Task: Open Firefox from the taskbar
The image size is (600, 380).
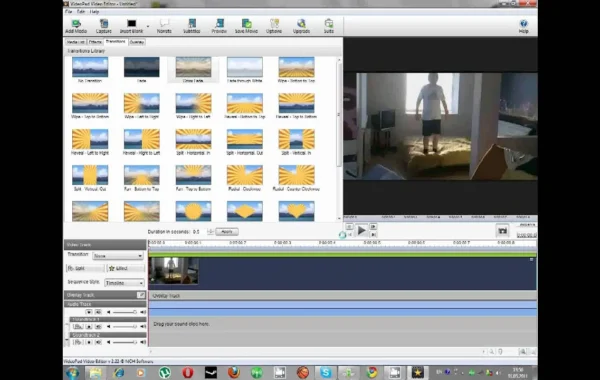Action: click(x=233, y=372)
